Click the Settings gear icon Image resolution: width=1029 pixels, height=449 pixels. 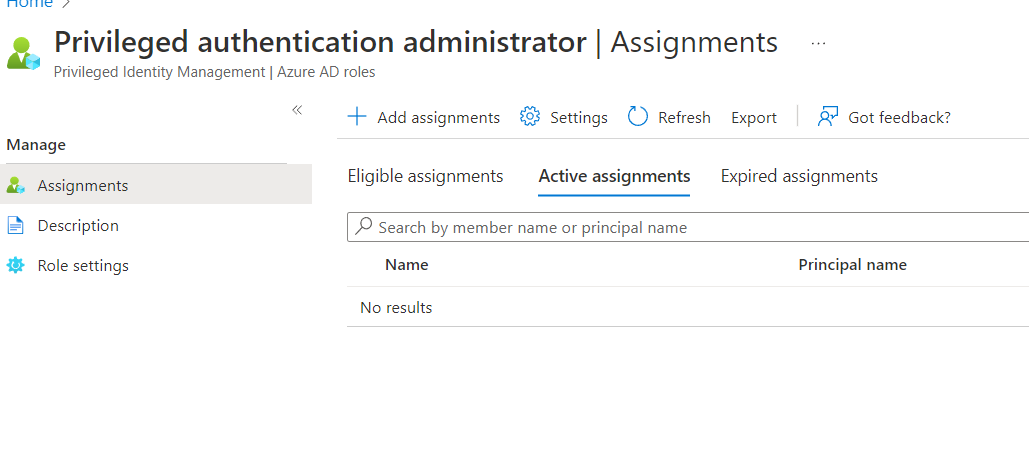[530, 117]
